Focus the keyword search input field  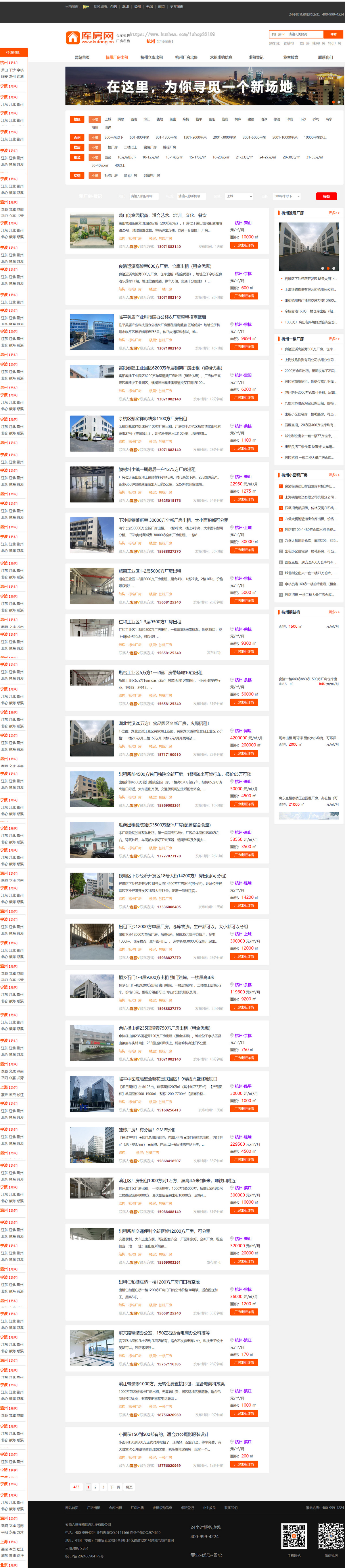tap(305, 35)
